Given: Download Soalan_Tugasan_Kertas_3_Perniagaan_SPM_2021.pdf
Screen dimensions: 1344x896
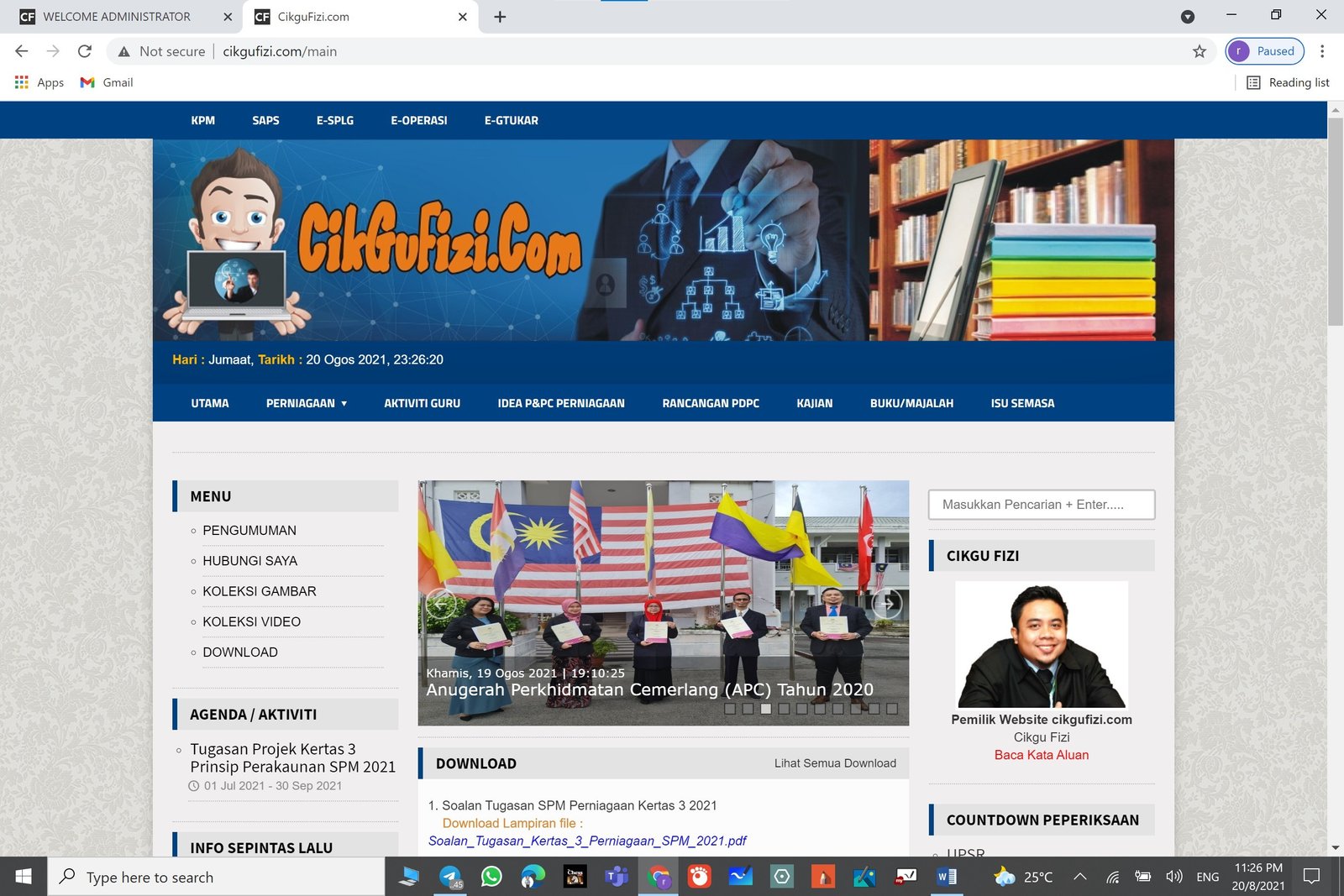Looking at the screenshot, I should (587, 841).
